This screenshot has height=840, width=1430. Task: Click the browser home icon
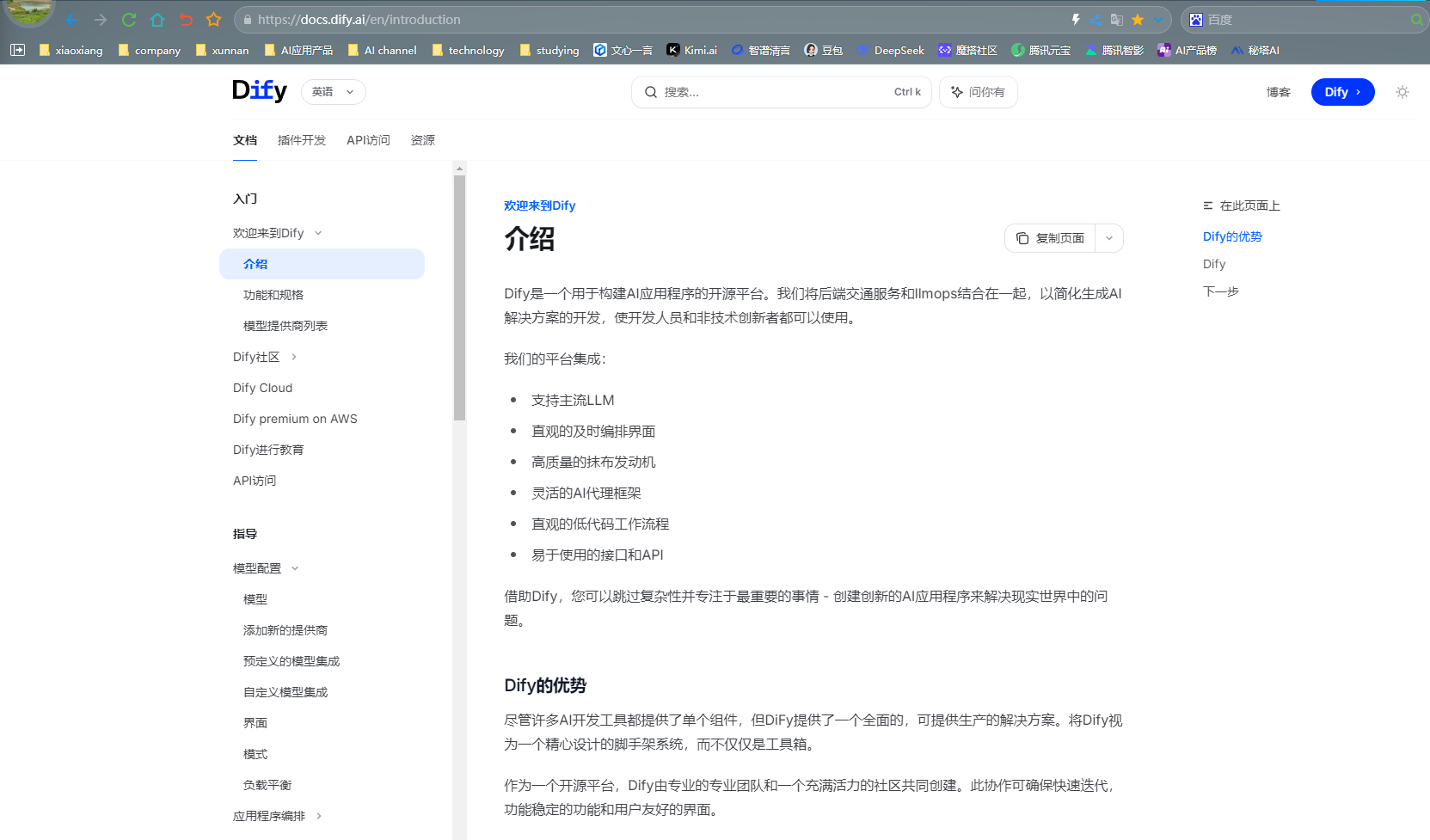(x=157, y=20)
